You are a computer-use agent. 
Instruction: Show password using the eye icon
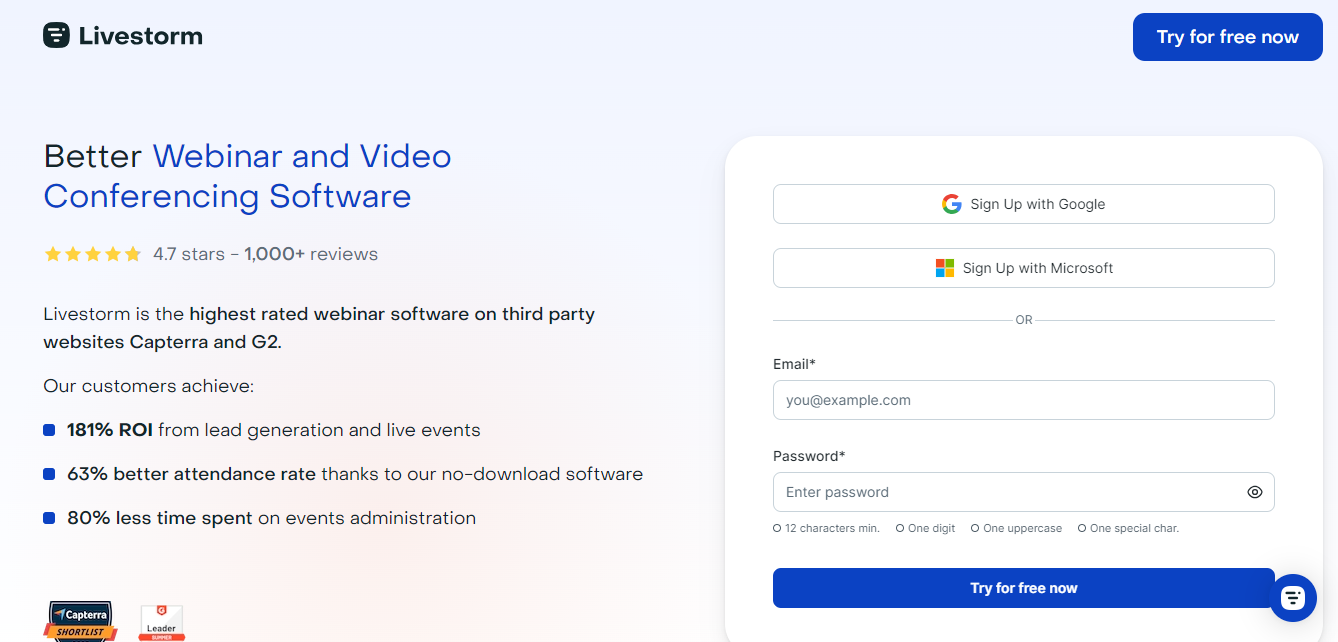tap(1254, 492)
